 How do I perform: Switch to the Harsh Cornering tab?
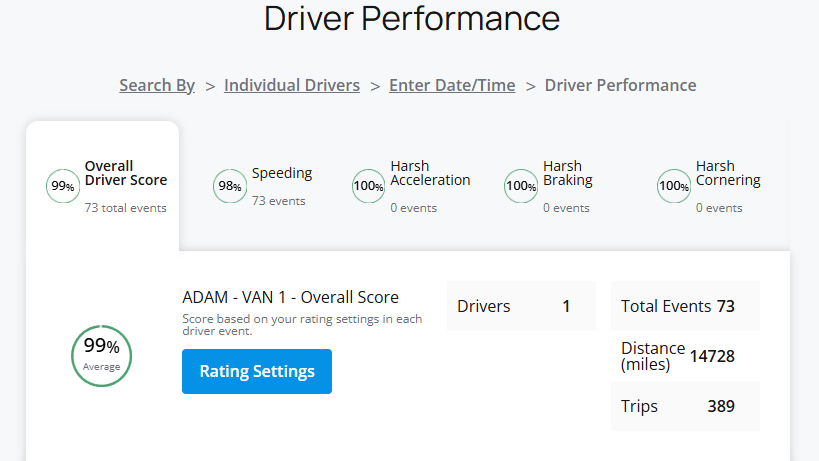[709, 186]
